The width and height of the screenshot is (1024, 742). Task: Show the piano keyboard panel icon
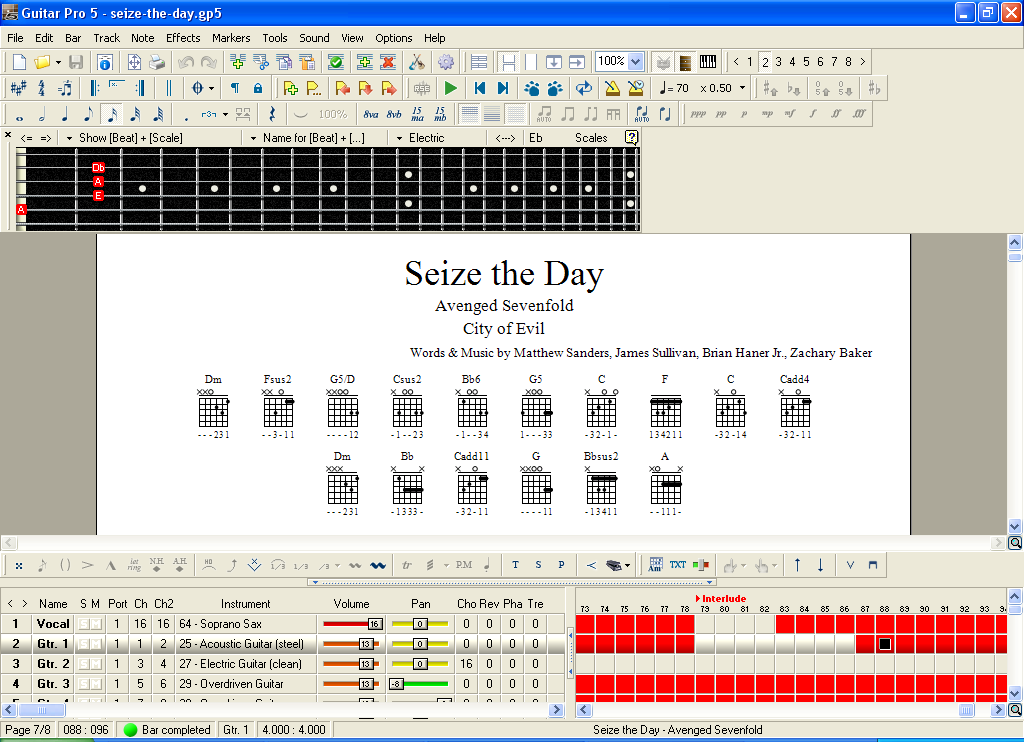point(708,62)
